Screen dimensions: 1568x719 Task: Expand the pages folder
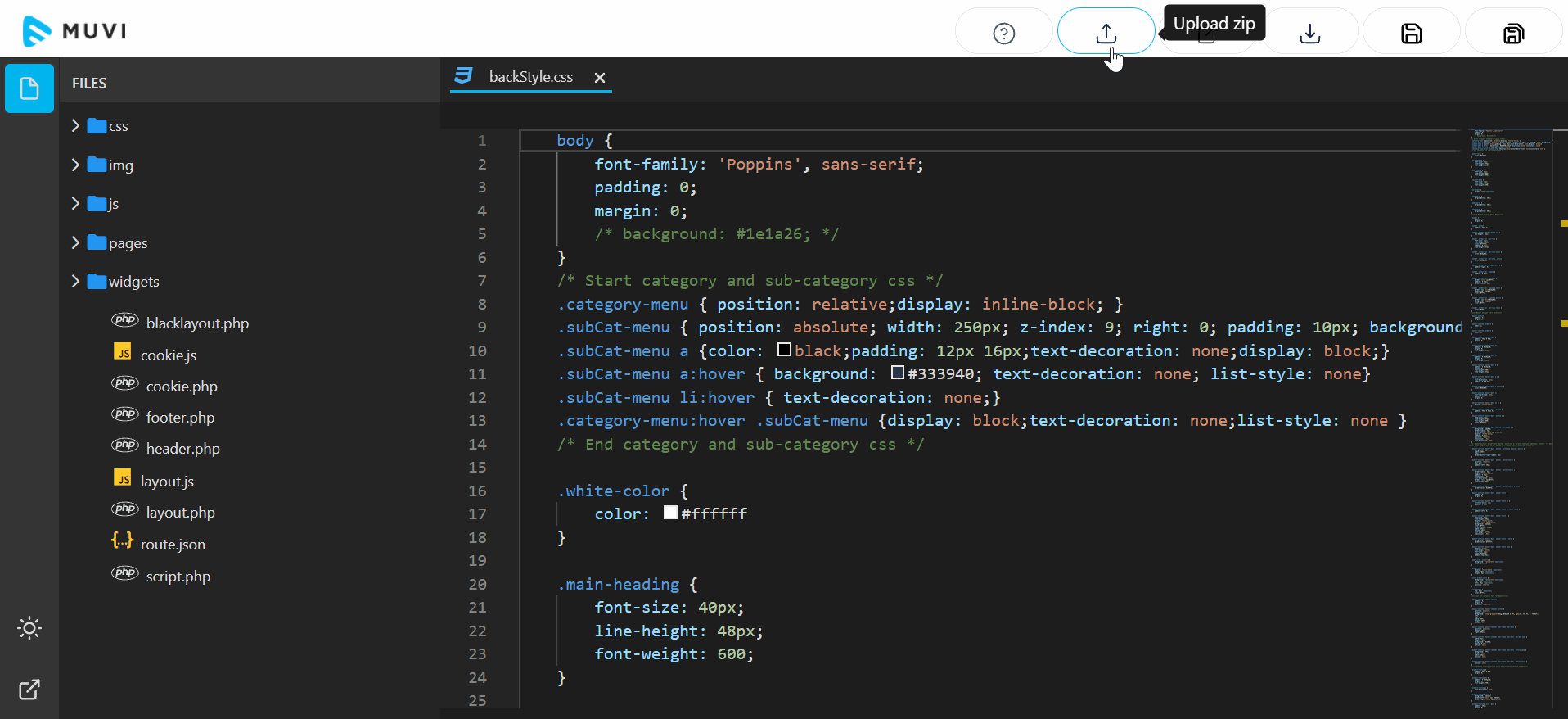point(128,243)
